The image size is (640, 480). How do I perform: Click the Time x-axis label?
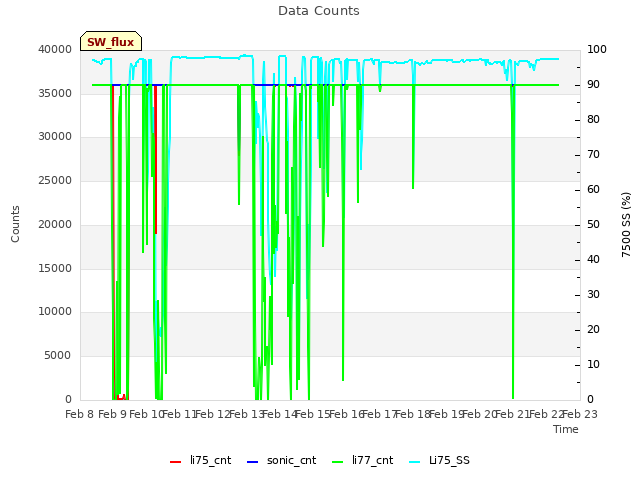[566, 429]
